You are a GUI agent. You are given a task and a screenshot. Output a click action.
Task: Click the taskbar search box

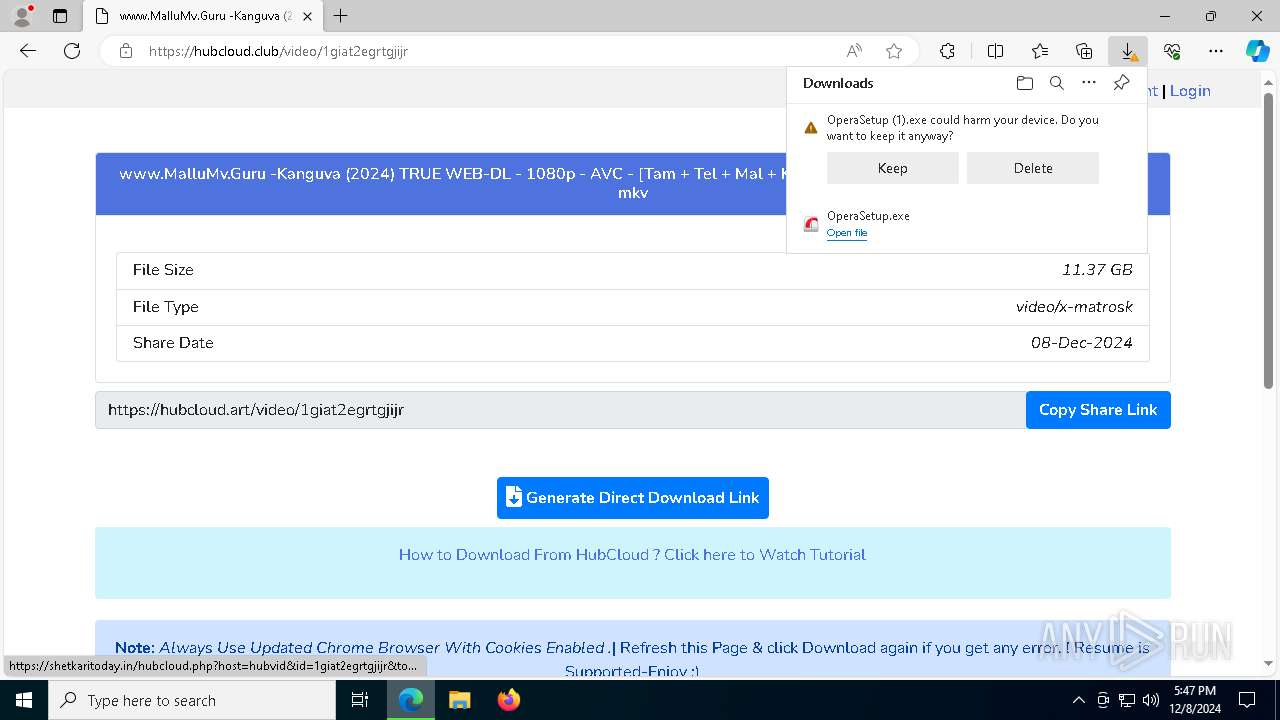pyautogui.click(x=192, y=700)
